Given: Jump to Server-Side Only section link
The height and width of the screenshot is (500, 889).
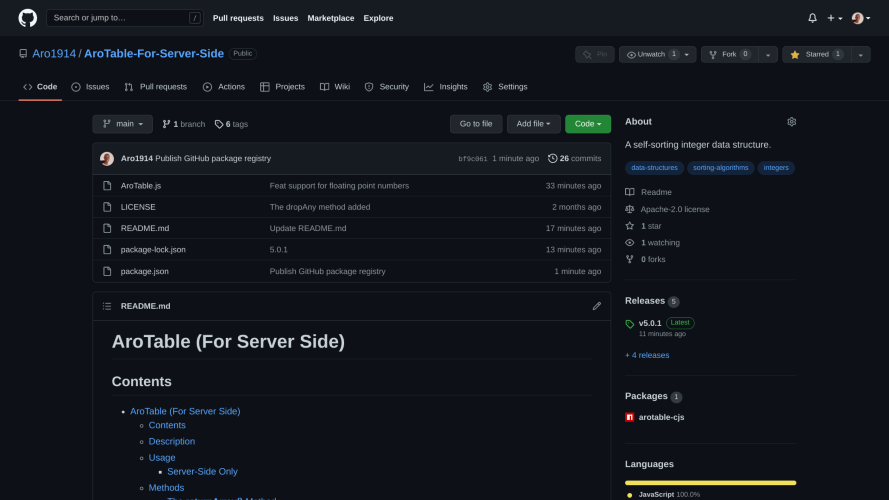Looking at the screenshot, I should pos(202,472).
